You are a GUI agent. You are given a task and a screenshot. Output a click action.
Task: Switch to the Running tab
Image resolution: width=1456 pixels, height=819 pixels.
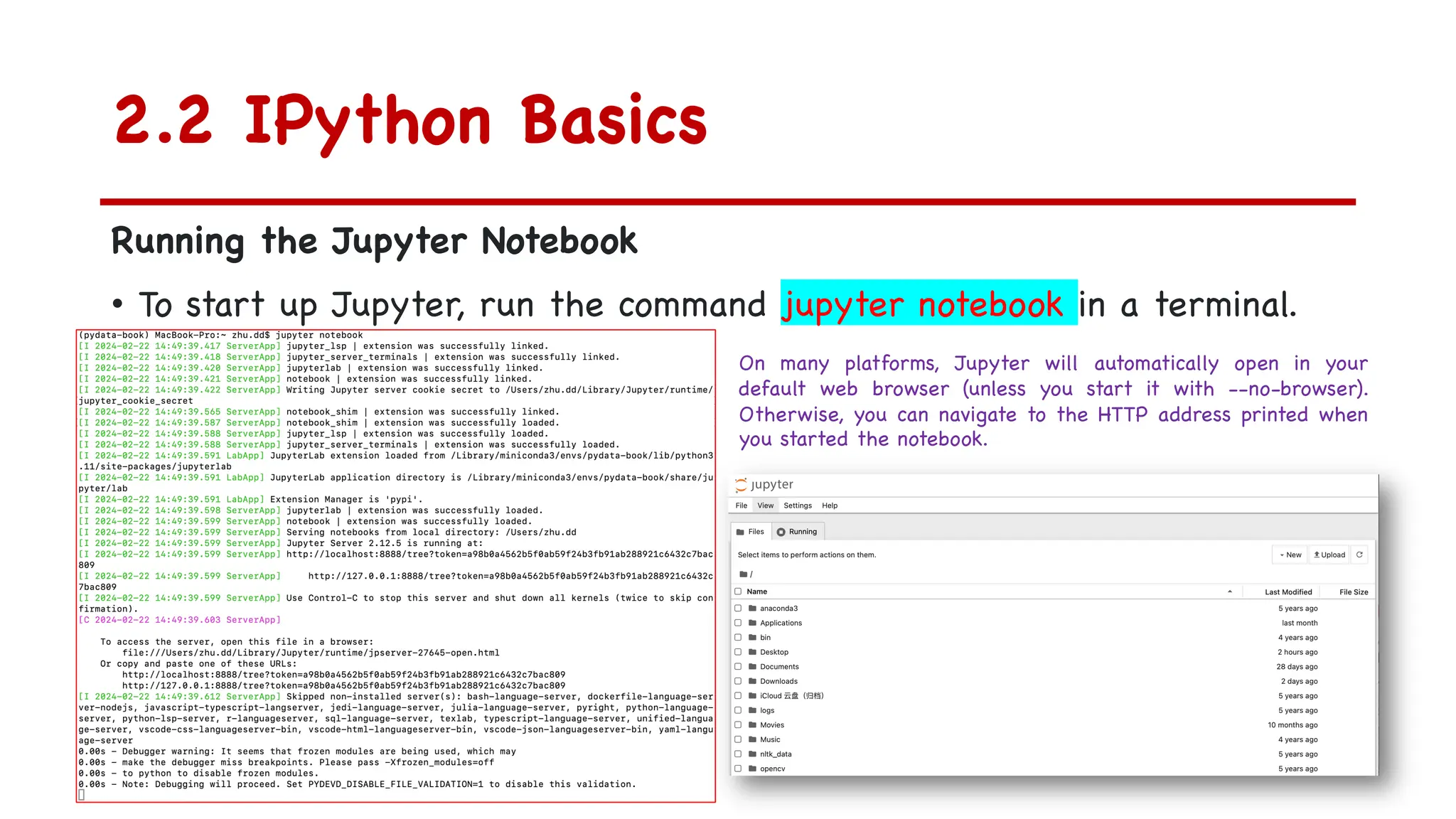(x=798, y=532)
